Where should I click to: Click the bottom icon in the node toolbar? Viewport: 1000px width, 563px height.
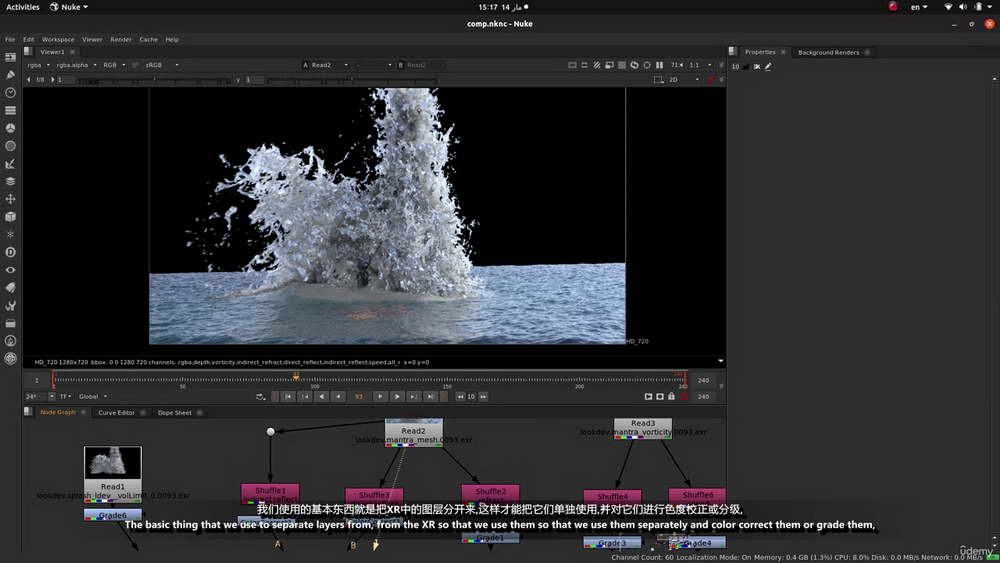tap(10, 358)
